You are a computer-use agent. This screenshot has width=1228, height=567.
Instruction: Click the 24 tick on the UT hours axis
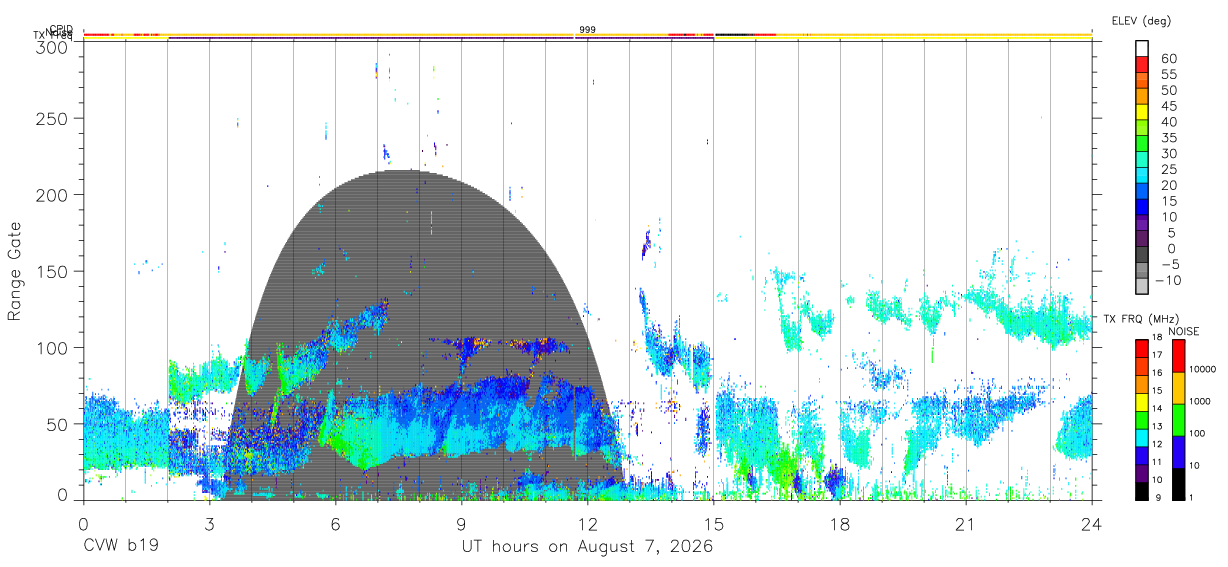pyautogui.click(x=1091, y=524)
